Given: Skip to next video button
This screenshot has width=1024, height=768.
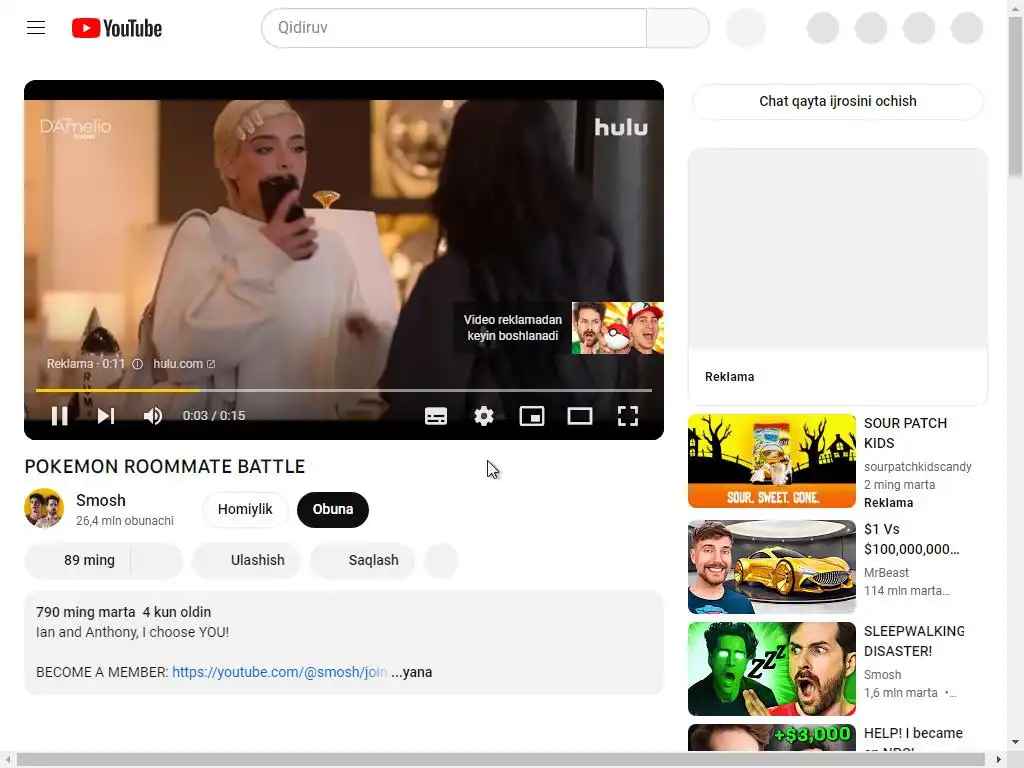Looking at the screenshot, I should click(106, 416).
